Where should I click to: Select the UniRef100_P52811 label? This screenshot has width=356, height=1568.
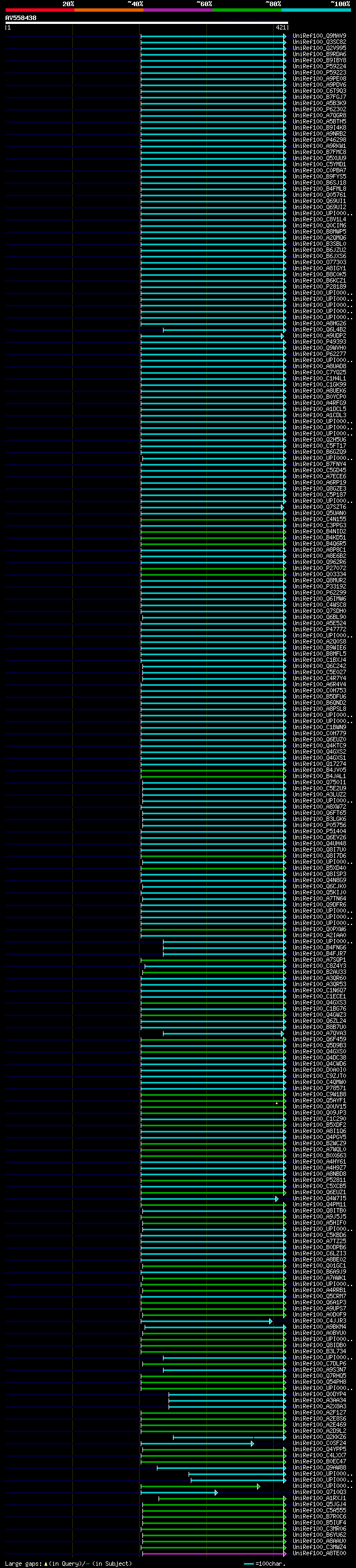click(319, 1180)
